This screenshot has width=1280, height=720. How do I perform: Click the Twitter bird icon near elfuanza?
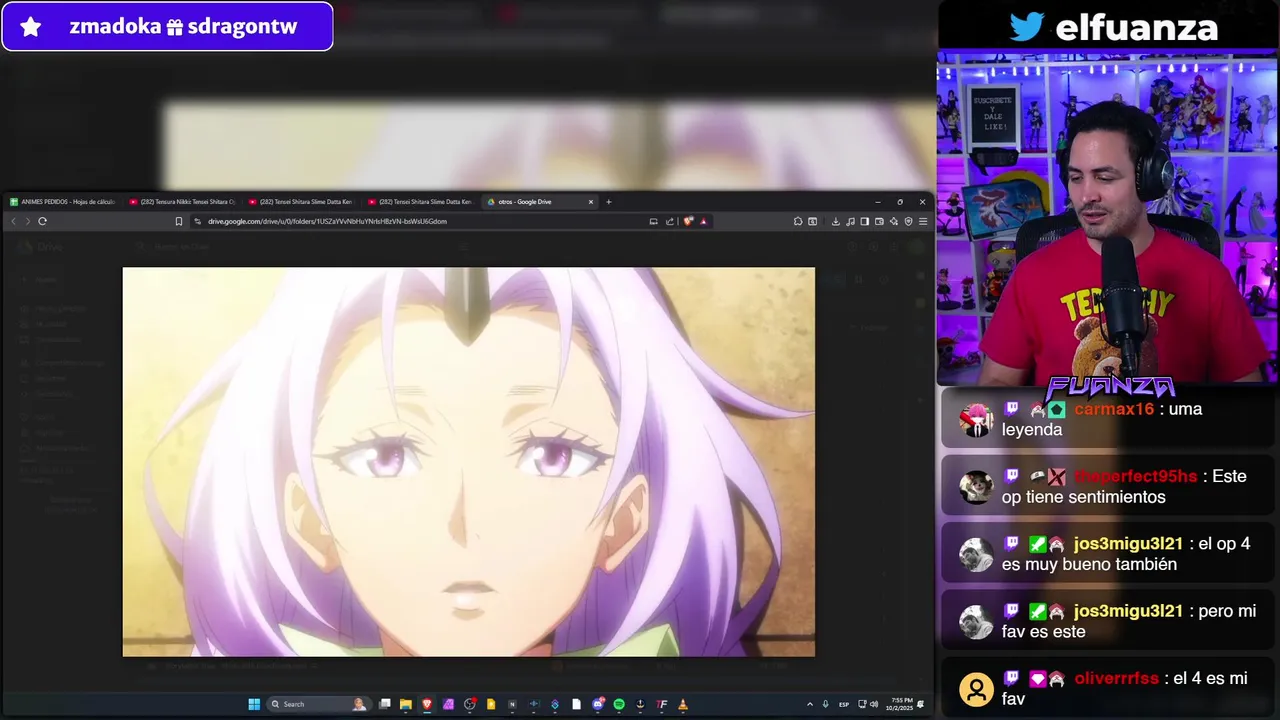(x=1026, y=27)
